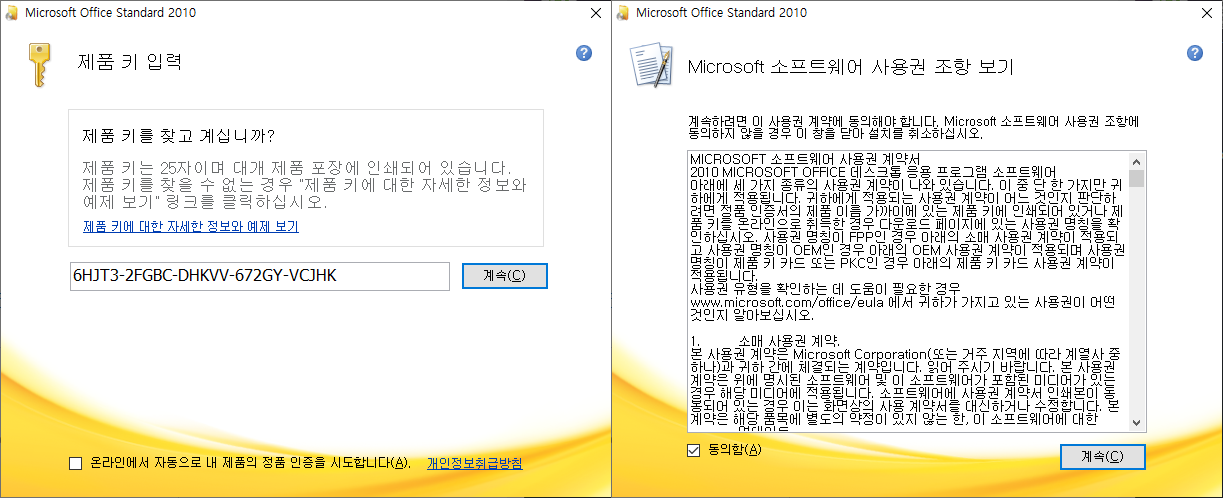The height and width of the screenshot is (498, 1224).
Task: Click the golden key icon beside 제품 키 입력
Action: [40, 64]
